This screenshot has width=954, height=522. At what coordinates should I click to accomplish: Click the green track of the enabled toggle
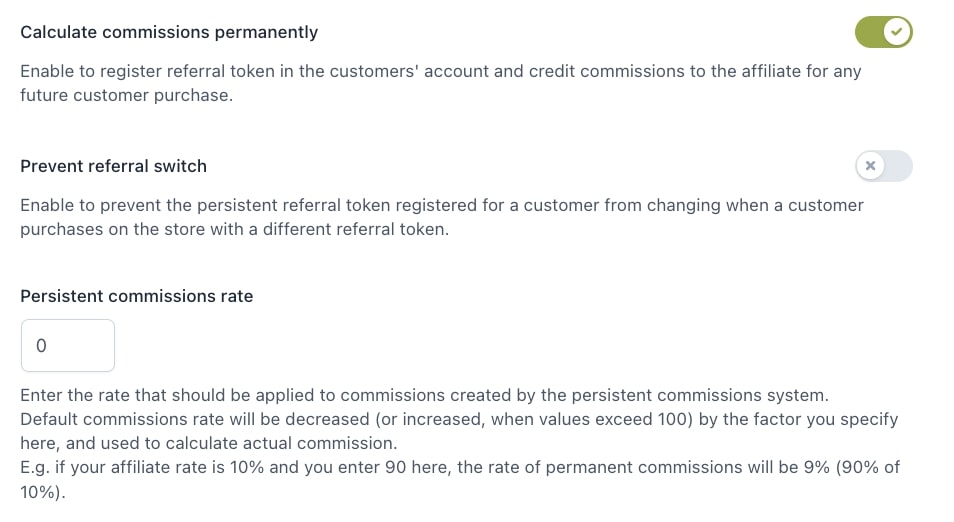click(x=869, y=32)
